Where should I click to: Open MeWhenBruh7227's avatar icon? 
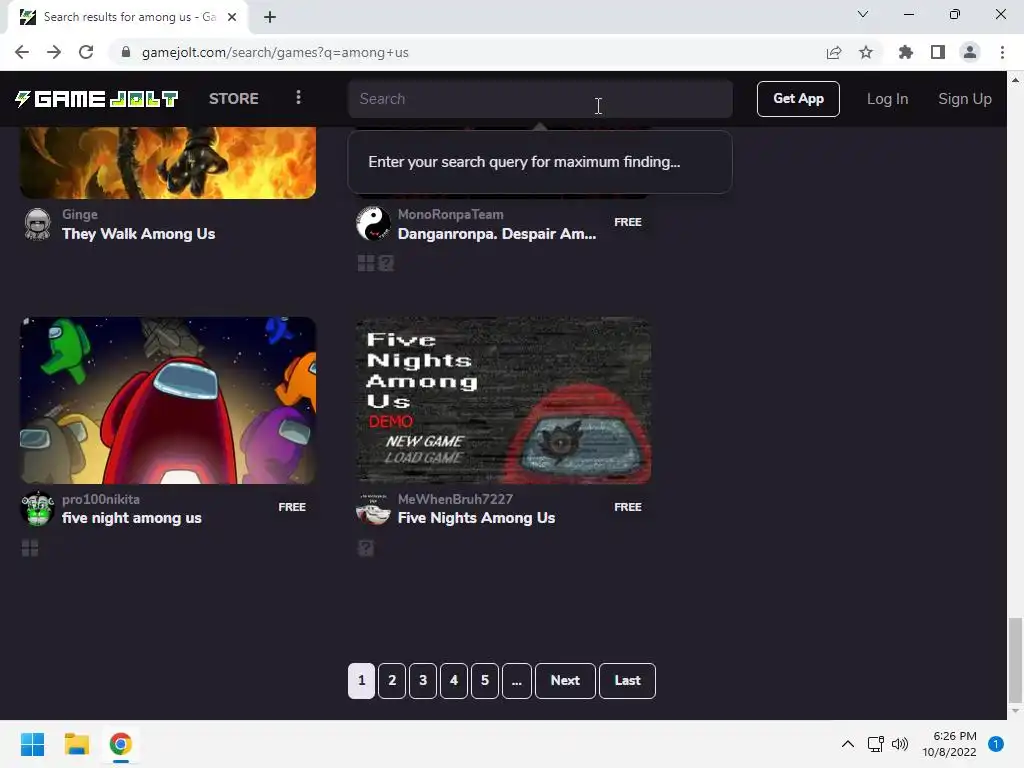pos(374,509)
